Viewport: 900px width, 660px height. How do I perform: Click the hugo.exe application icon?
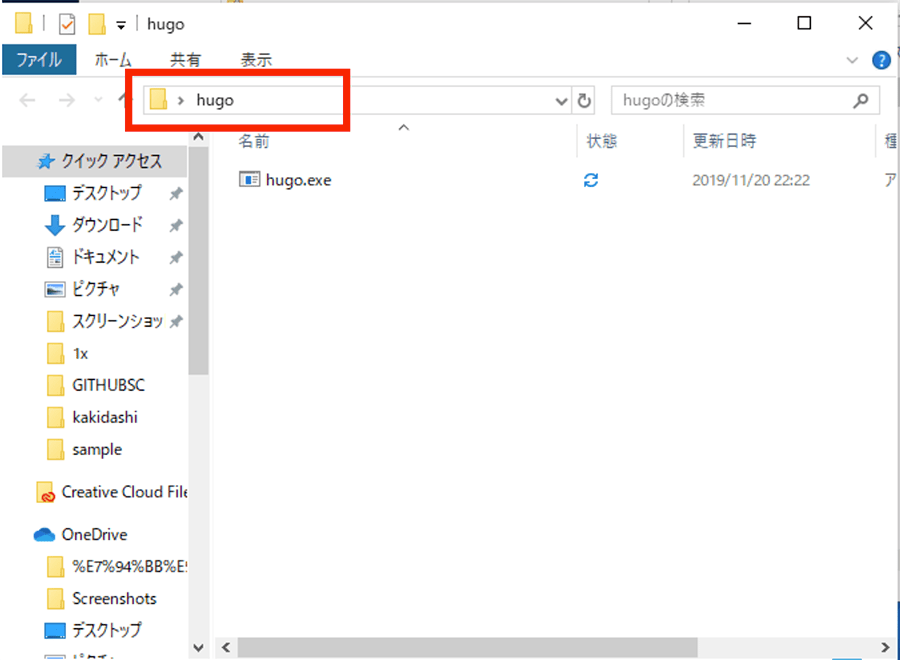[249, 180]
